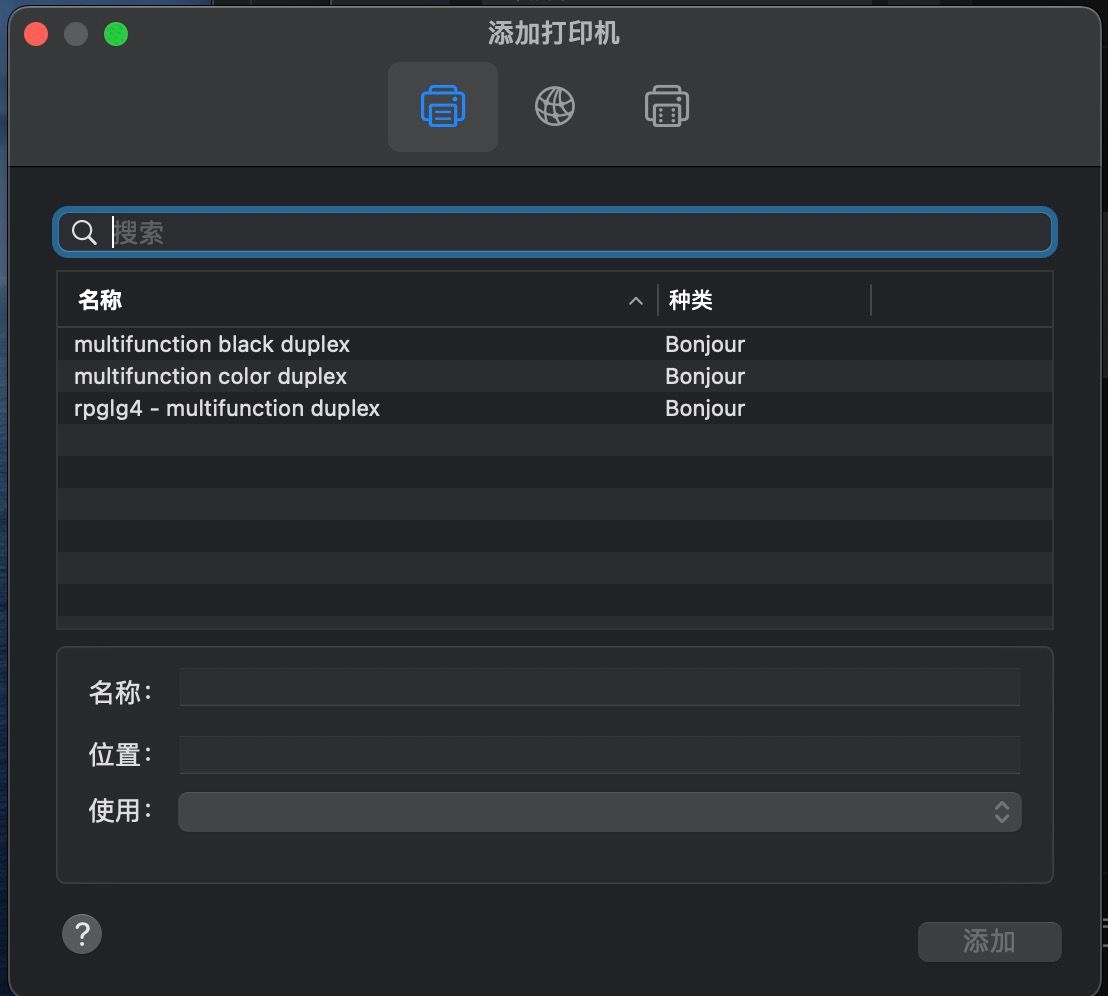Click the gray minimize window button
This screenshot has width=1108, height=996.
click(x=76, y=34)
